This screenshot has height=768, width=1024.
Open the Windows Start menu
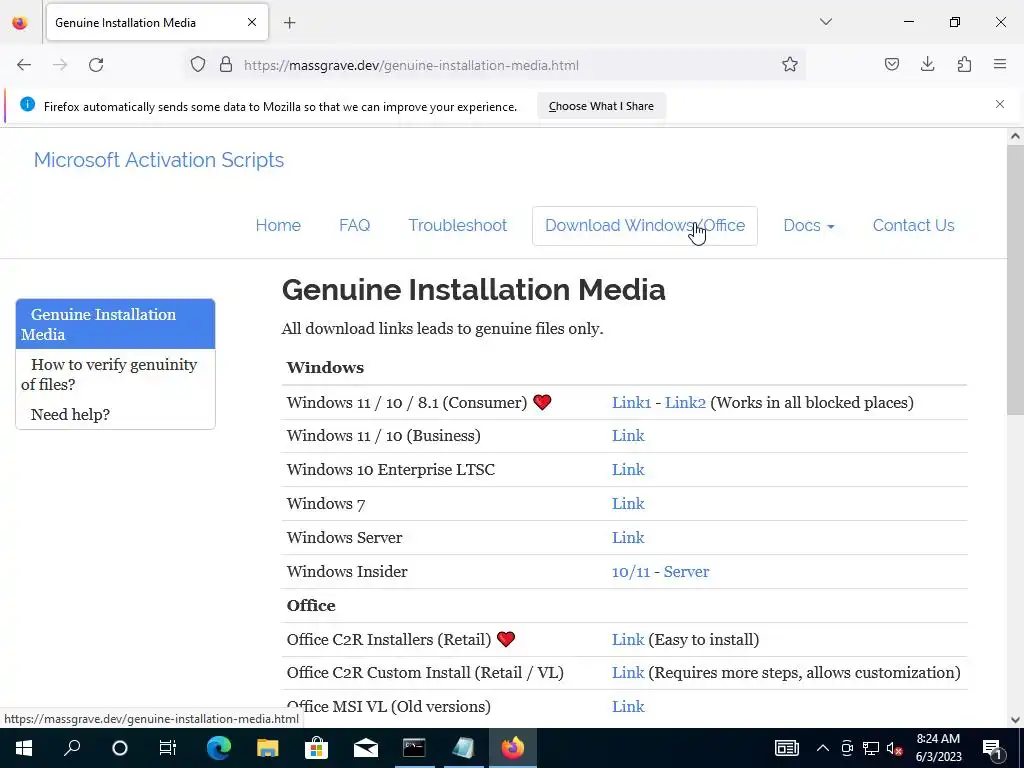click(24, 748)
